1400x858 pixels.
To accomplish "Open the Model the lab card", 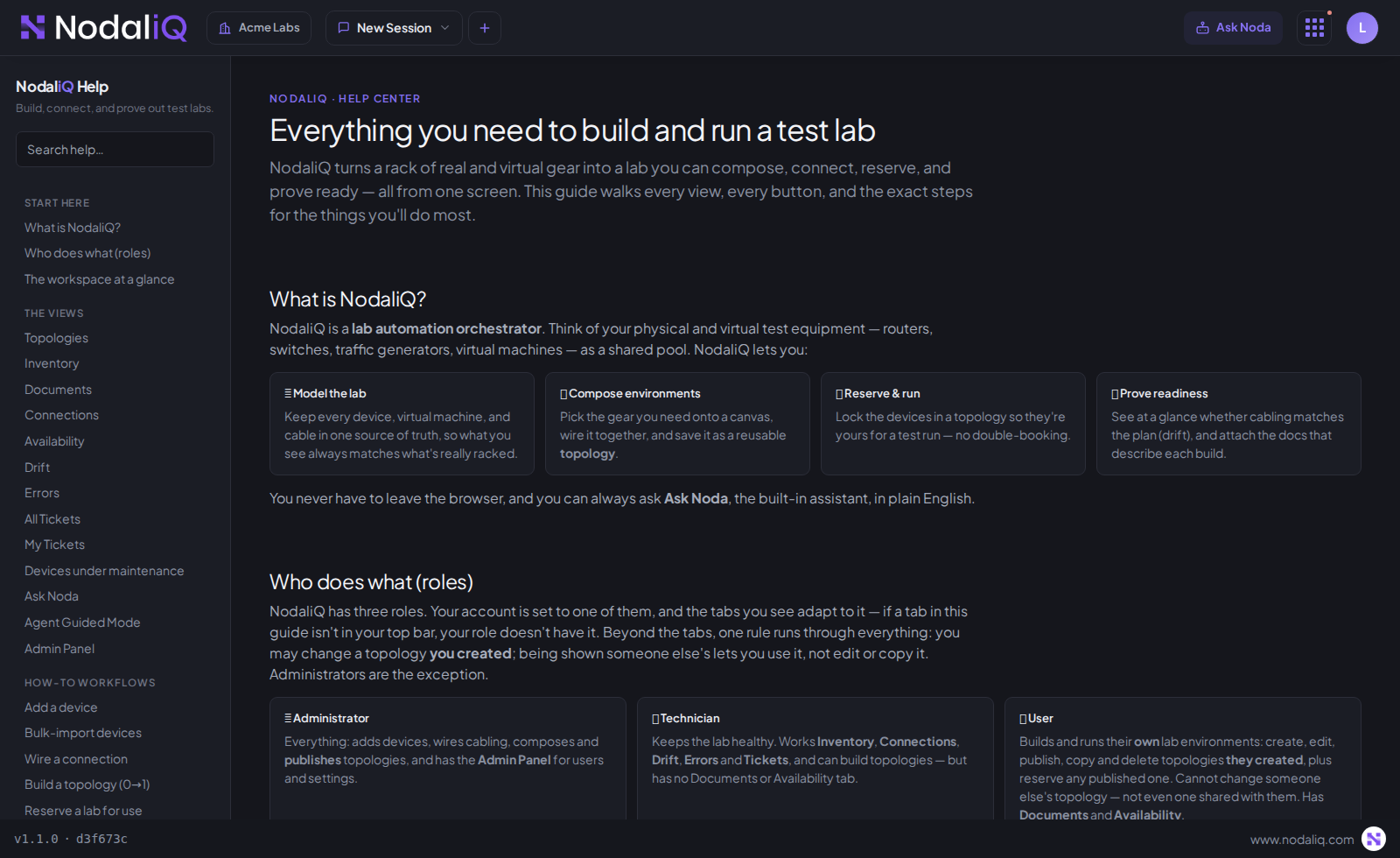I will (402, 424).
